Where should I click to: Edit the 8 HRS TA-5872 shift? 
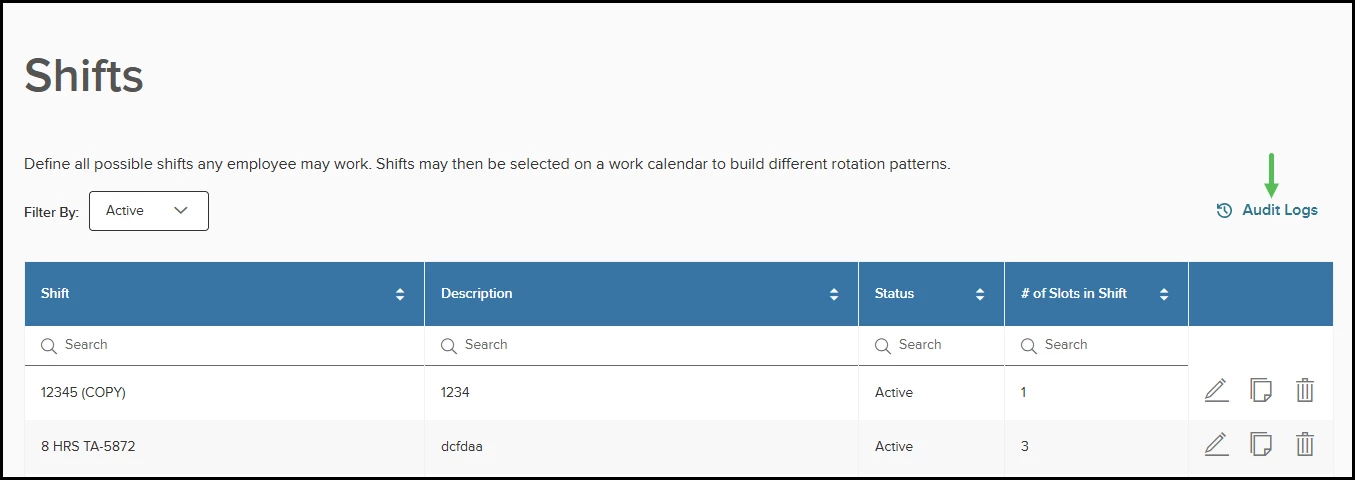coord(1216,445)
